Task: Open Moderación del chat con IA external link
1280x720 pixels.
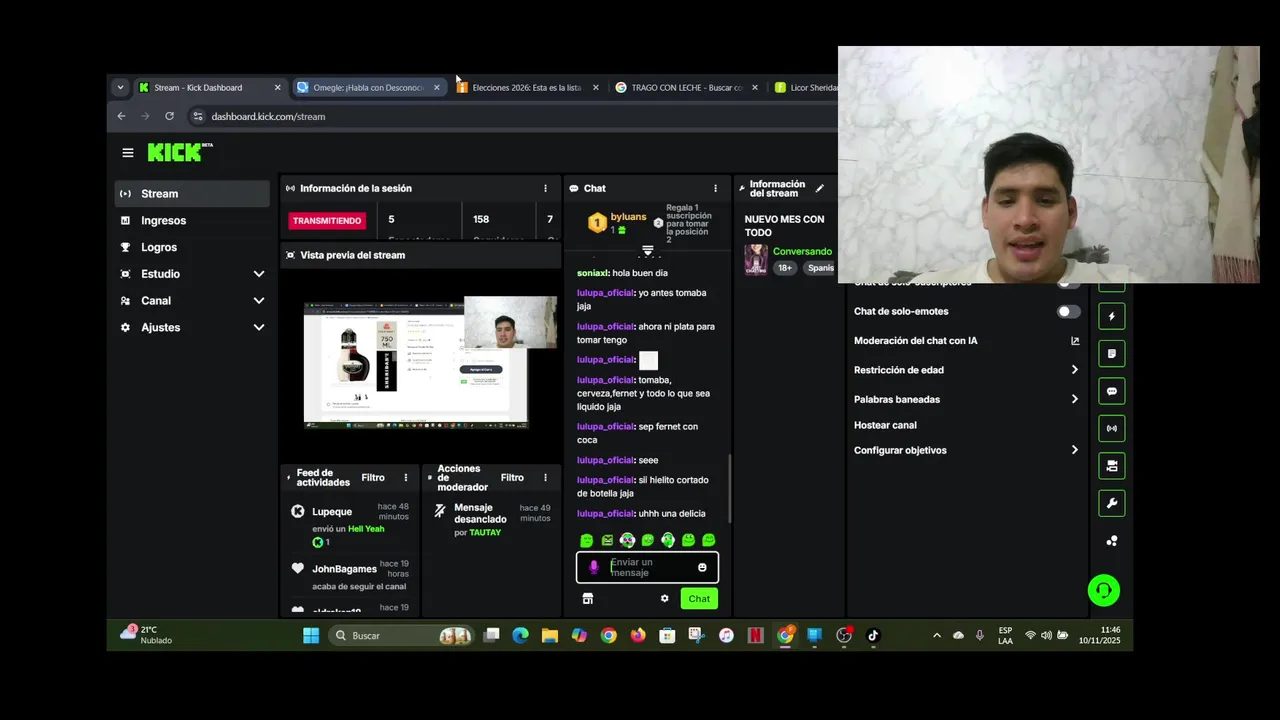Action: coord(1075,340)
